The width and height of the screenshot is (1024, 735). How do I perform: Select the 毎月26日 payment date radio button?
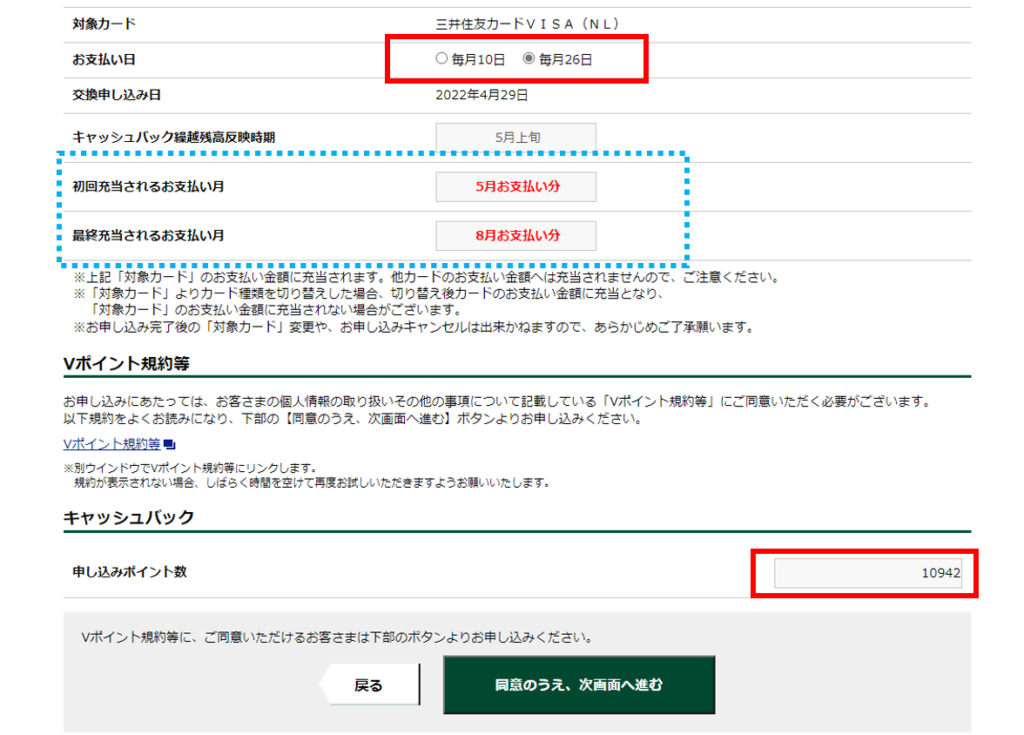point(530,59)
